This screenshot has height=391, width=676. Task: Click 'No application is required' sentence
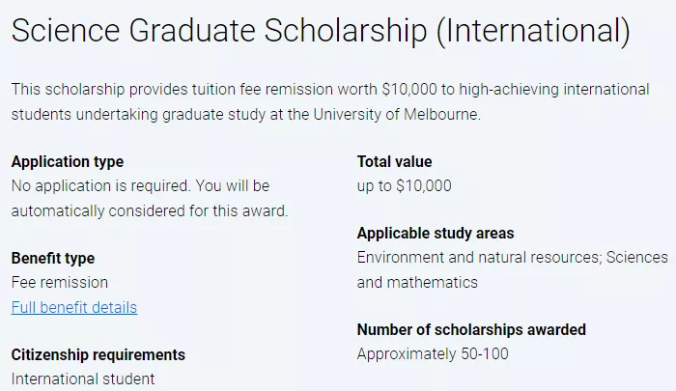(100, 186)
